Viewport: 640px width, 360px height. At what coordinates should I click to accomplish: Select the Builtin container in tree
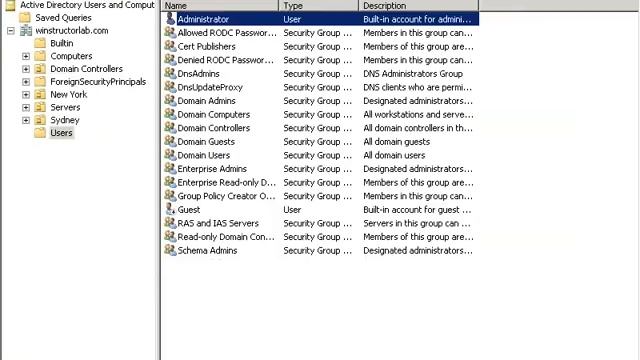pos(62,43)
